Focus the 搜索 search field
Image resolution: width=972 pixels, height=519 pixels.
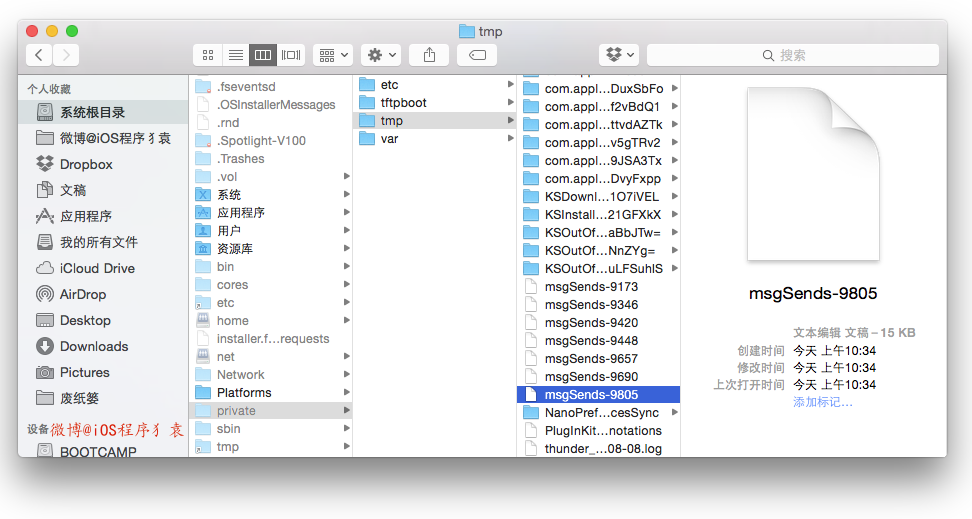point(793,55)
